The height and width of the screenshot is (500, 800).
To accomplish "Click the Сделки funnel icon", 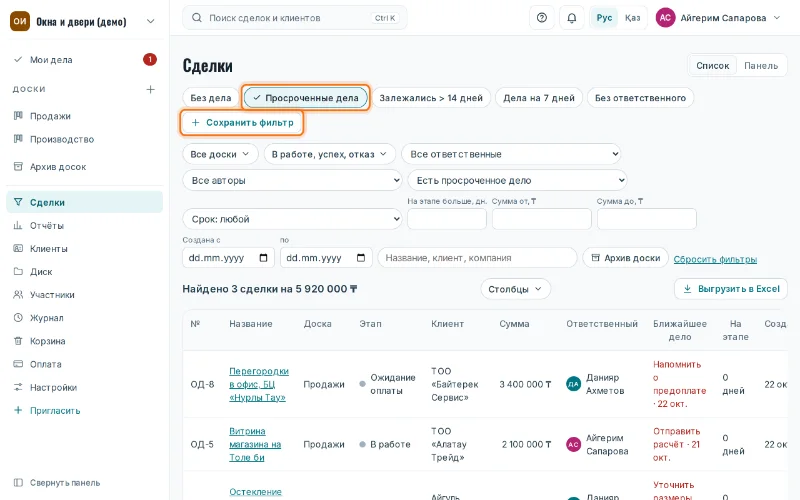I will coord(18,202).
